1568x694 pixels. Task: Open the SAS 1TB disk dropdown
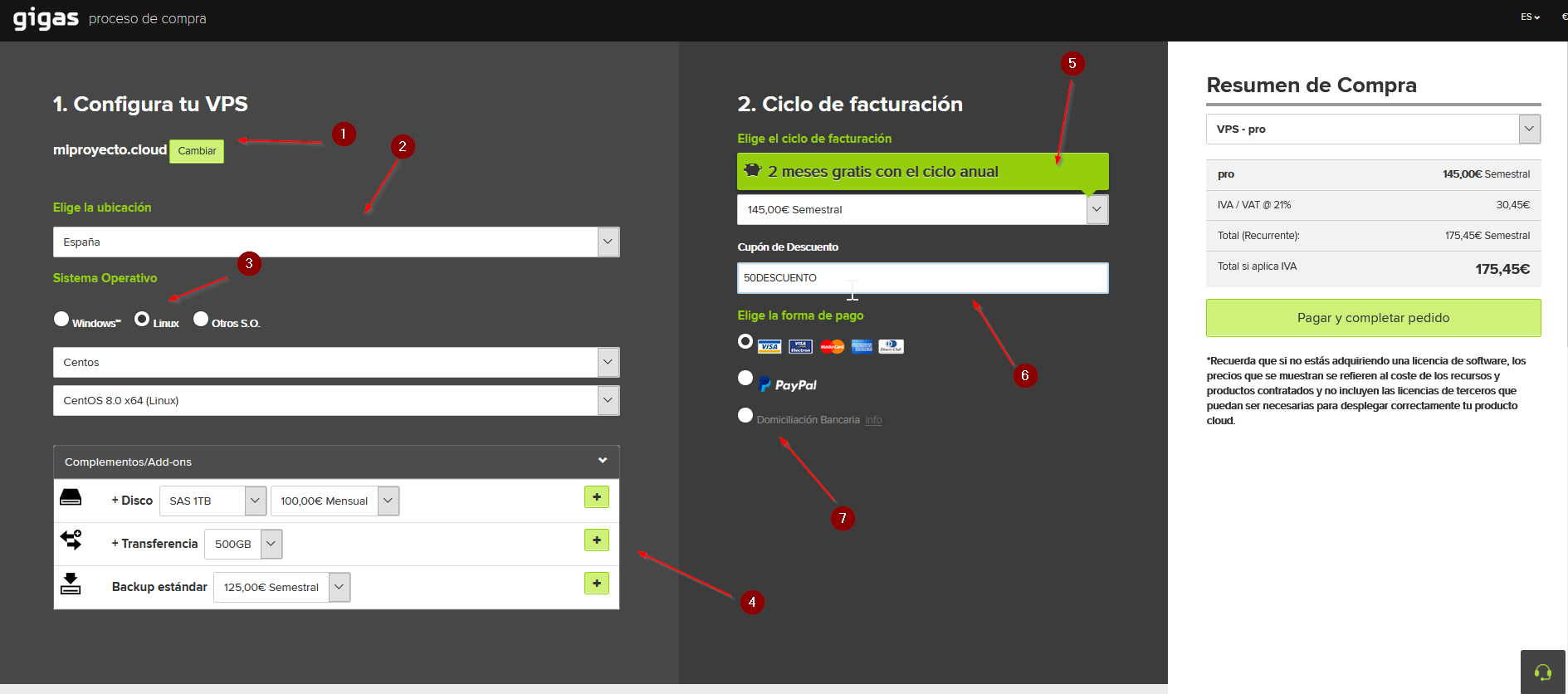(212, 501)
